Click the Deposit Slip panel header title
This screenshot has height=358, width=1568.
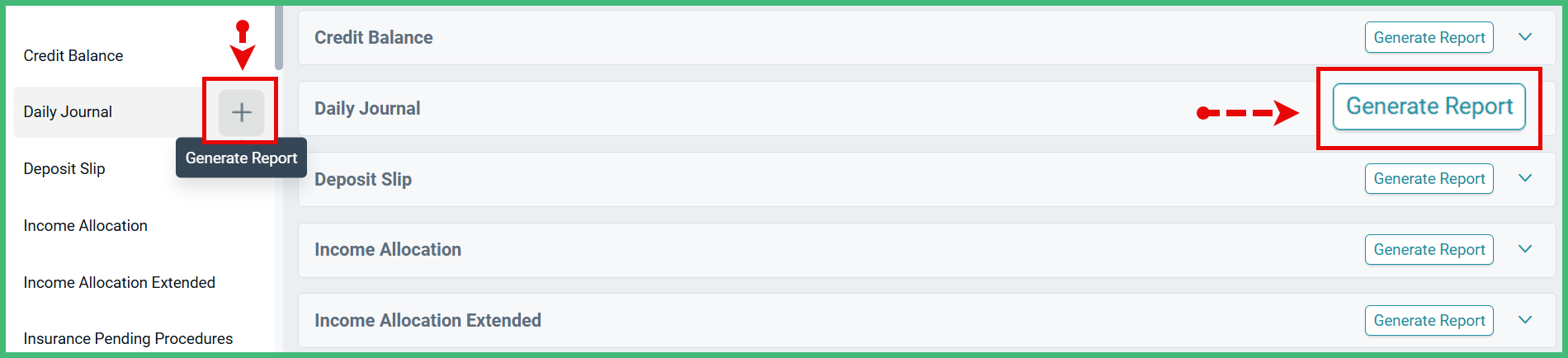click(x=363, y=179)
